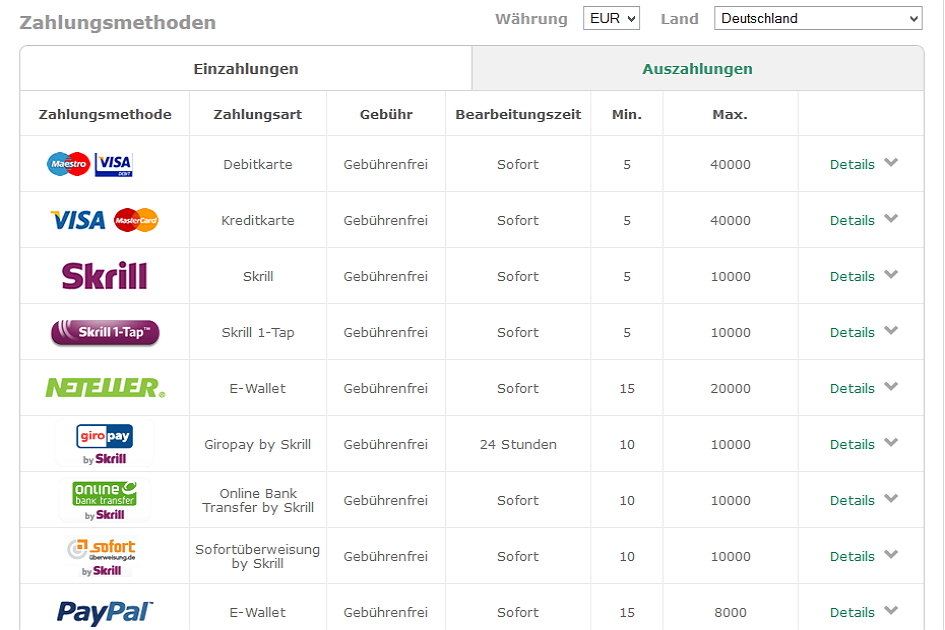Click the Zahlungsmethode column header
Viewport: 945px width, 630px height.
[105, 115]
